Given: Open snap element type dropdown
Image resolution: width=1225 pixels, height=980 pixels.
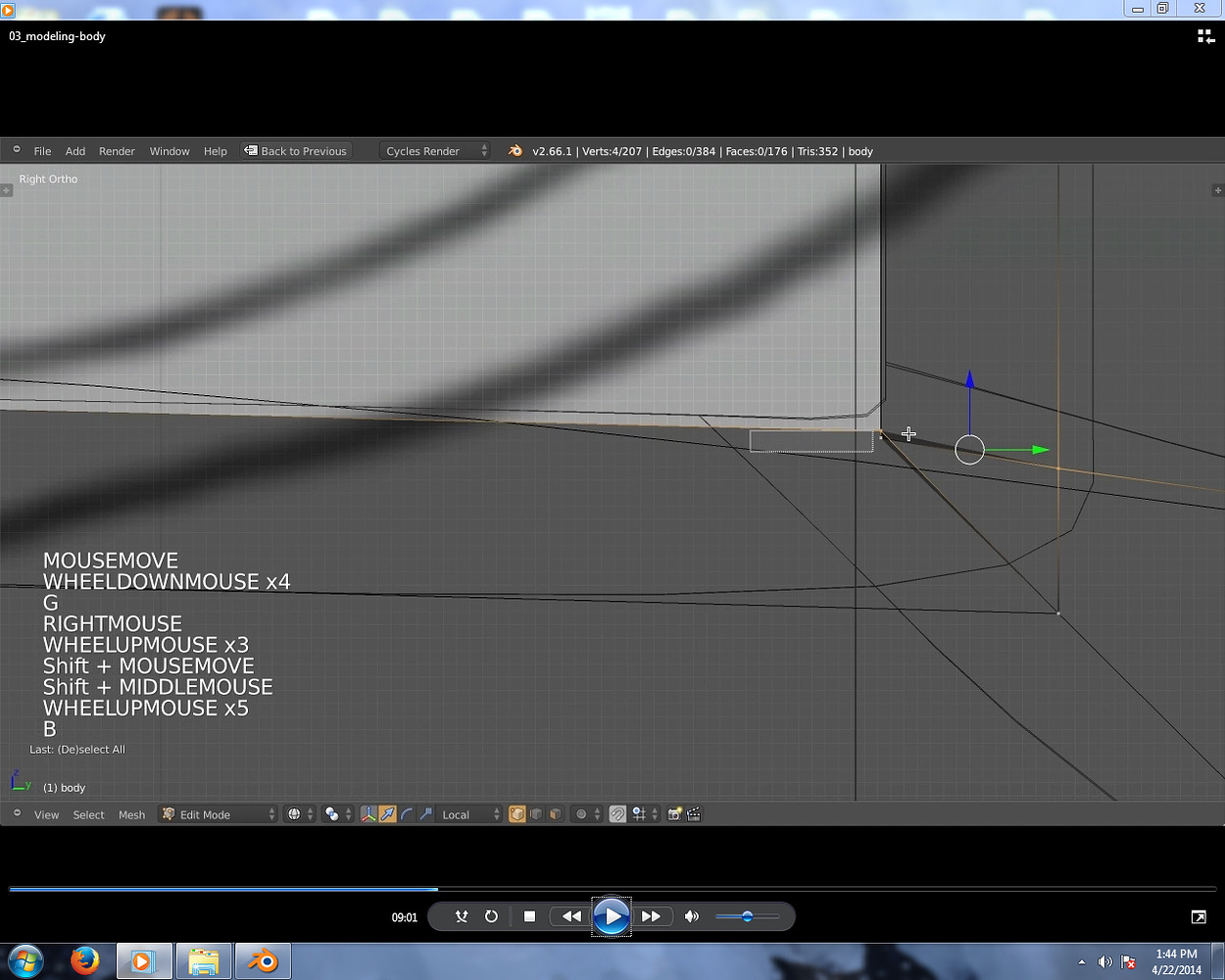Looking at the screenshot, I should click(x=645, y=814).
